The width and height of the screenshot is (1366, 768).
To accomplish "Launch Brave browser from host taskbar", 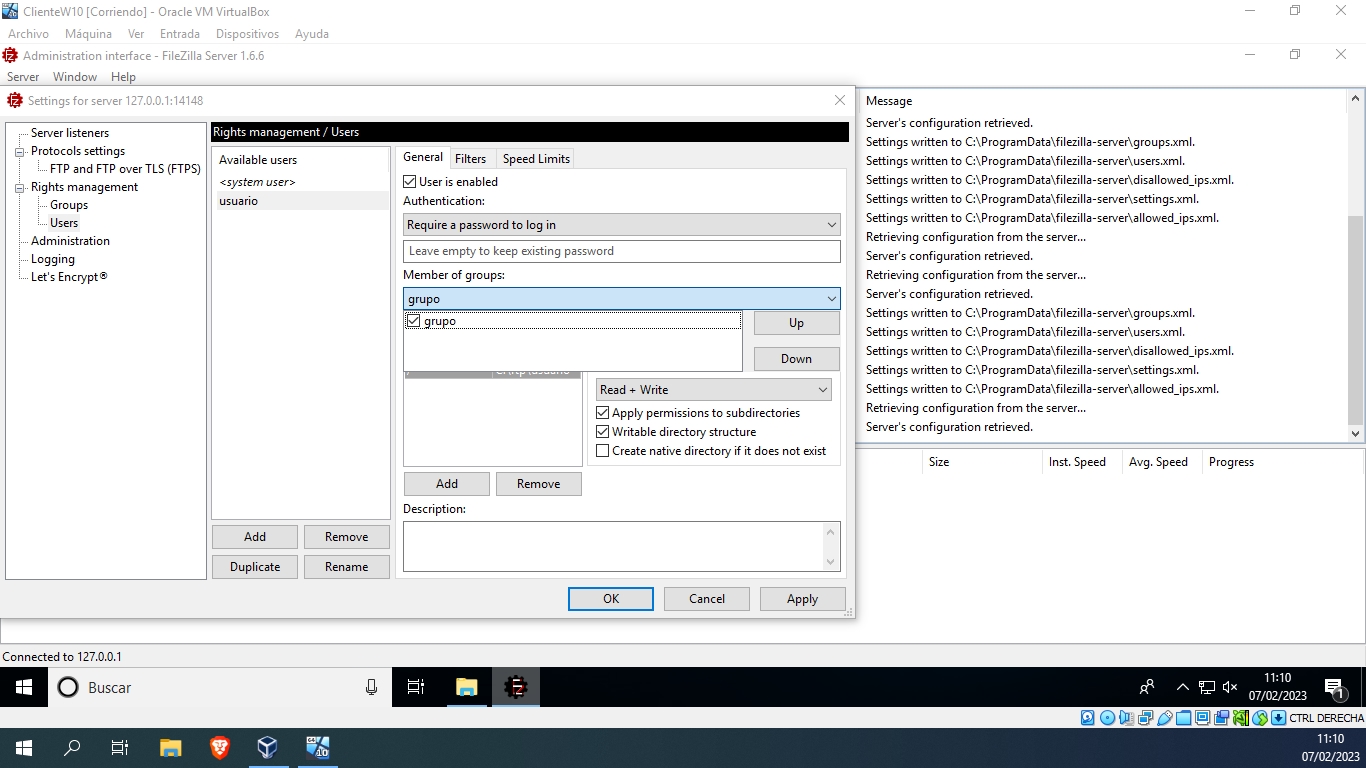I will click(219, 748).
